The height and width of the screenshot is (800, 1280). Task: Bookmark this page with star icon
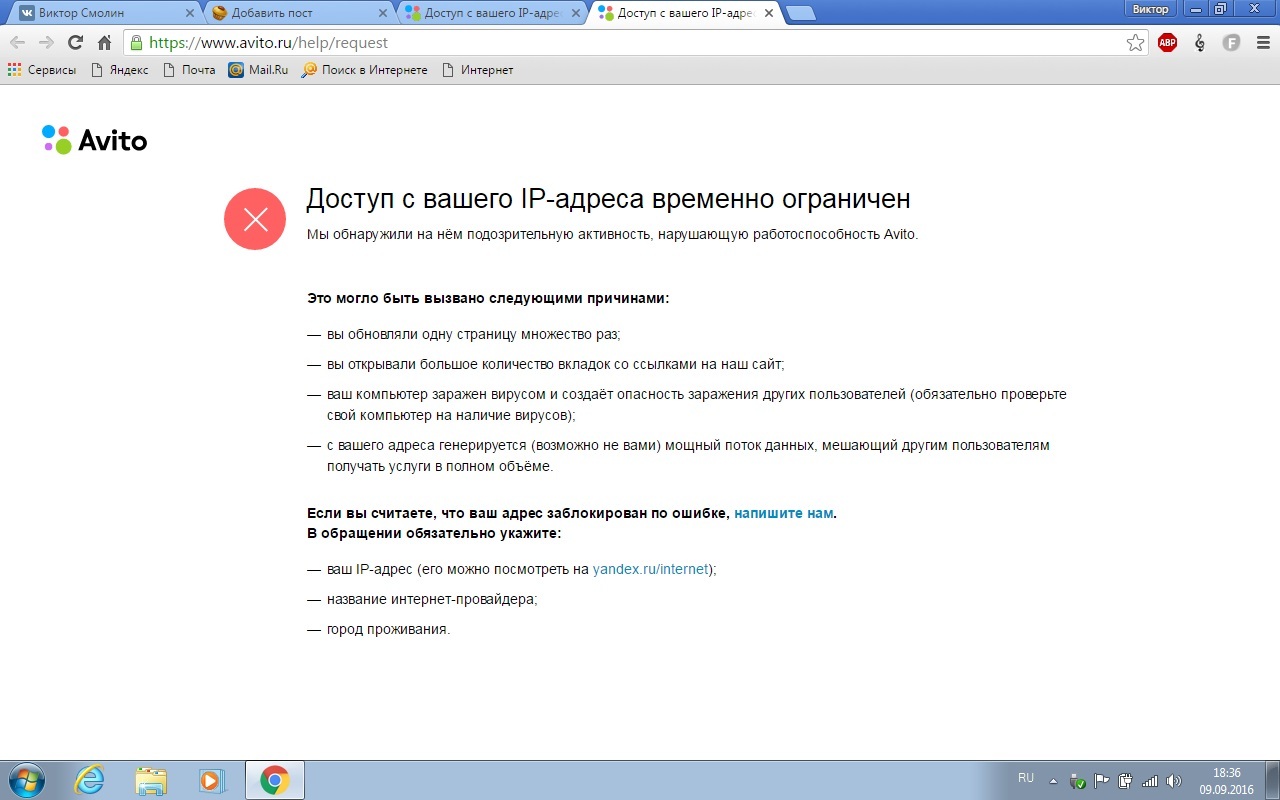click(x=1135, y=43)
